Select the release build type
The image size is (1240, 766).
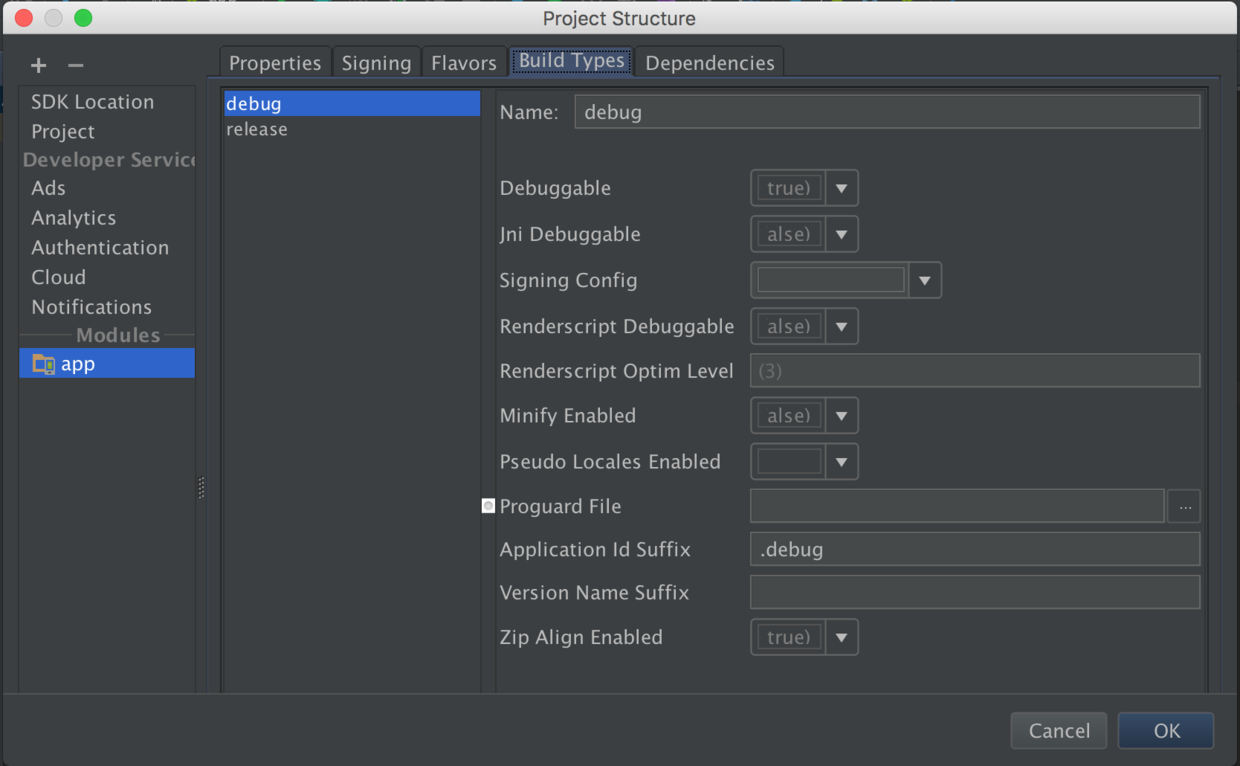point(257,129)
